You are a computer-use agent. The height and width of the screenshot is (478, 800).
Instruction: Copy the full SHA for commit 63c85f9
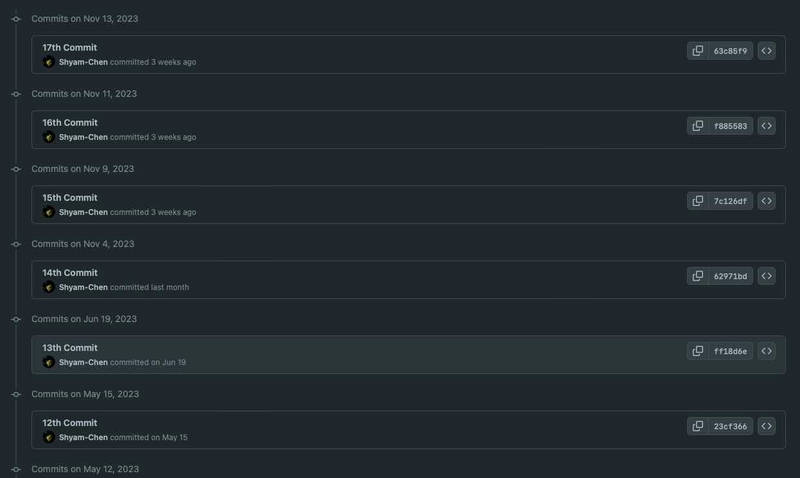[697, 51]
